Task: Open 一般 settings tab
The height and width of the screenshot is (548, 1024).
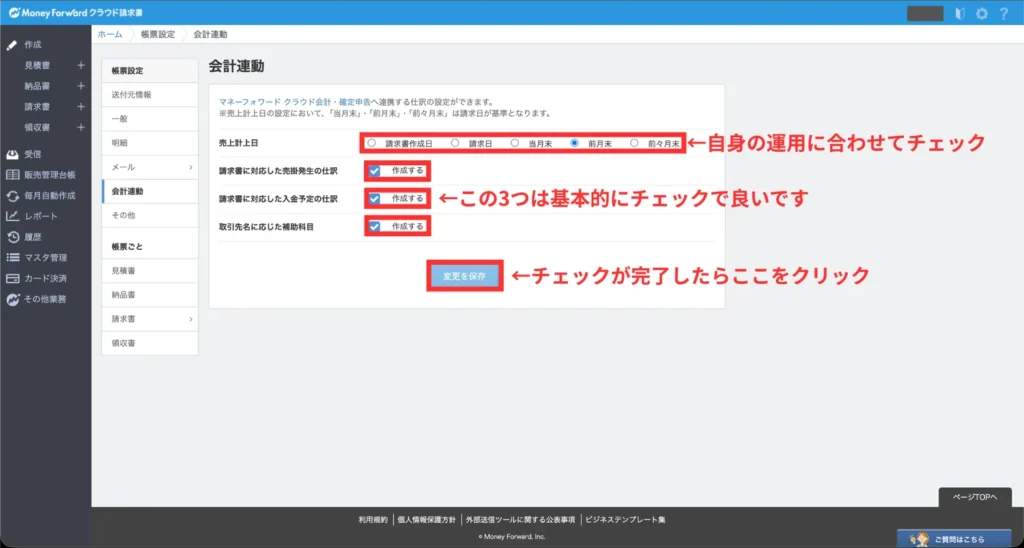Action: click(x=150, y=119)
